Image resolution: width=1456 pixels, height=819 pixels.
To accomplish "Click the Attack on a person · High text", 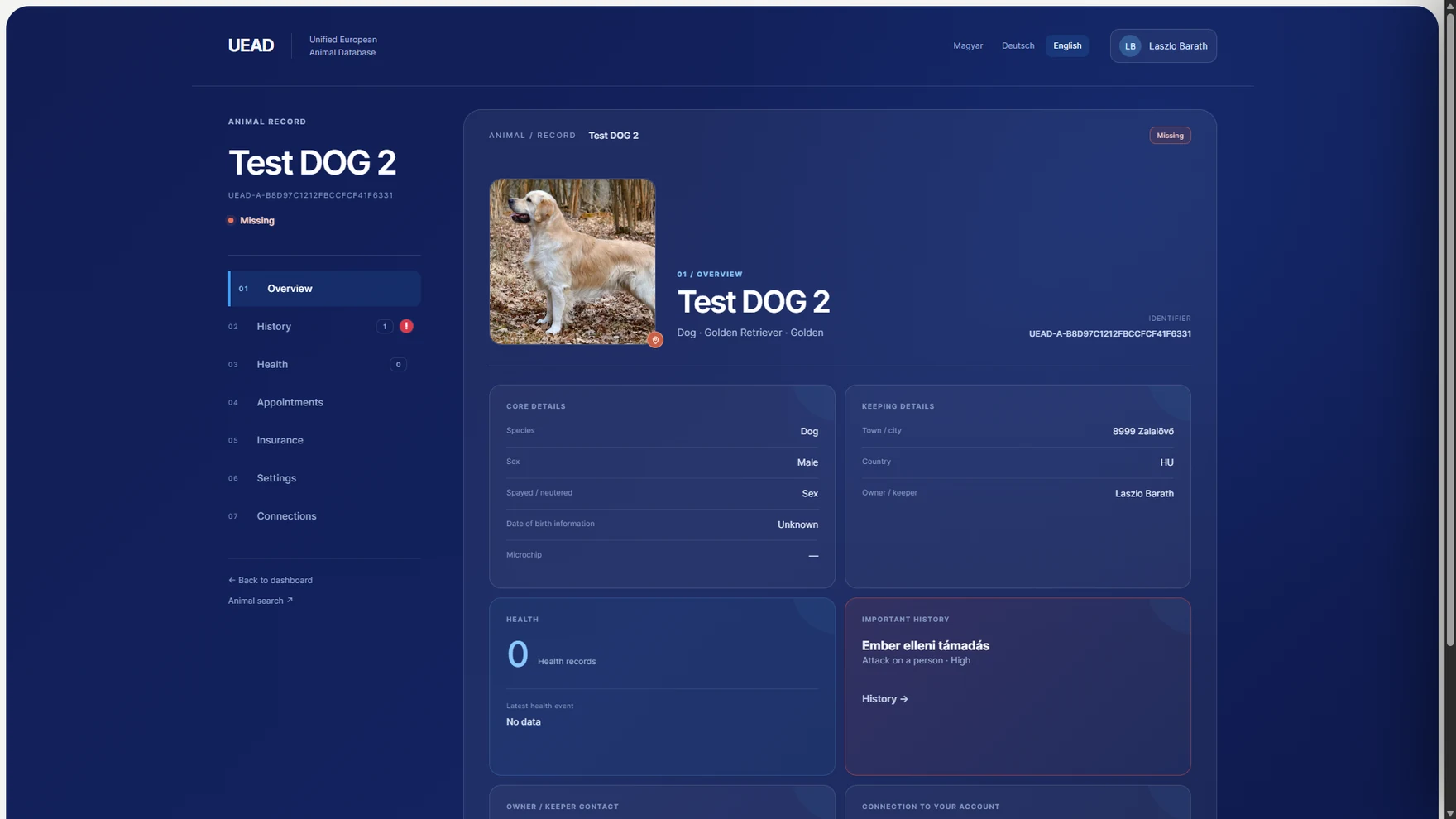I will tap(916, 661).
